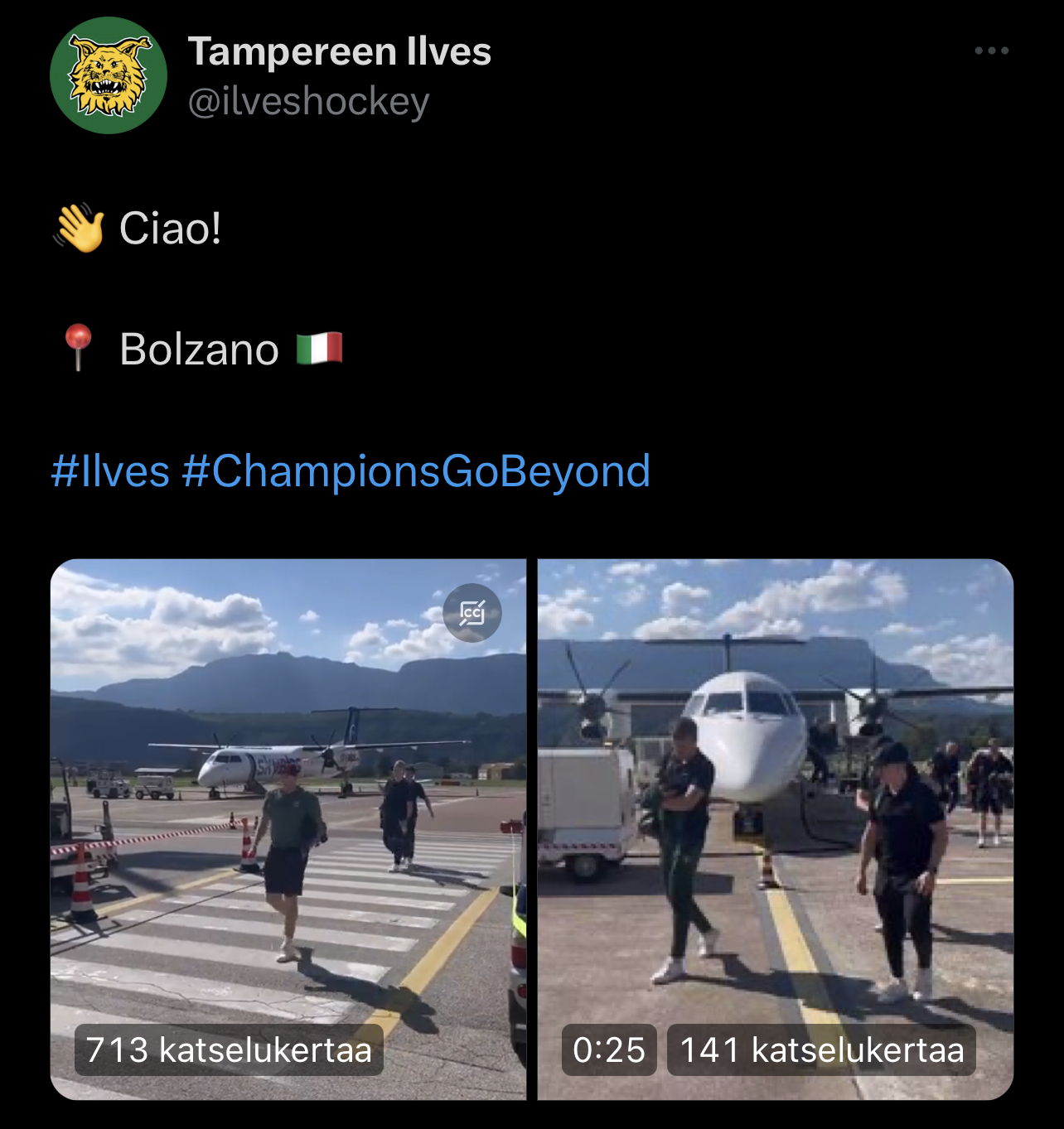Click the 0:25 video duration badge
The image size is (1064, 1129).
(609, 1049)
